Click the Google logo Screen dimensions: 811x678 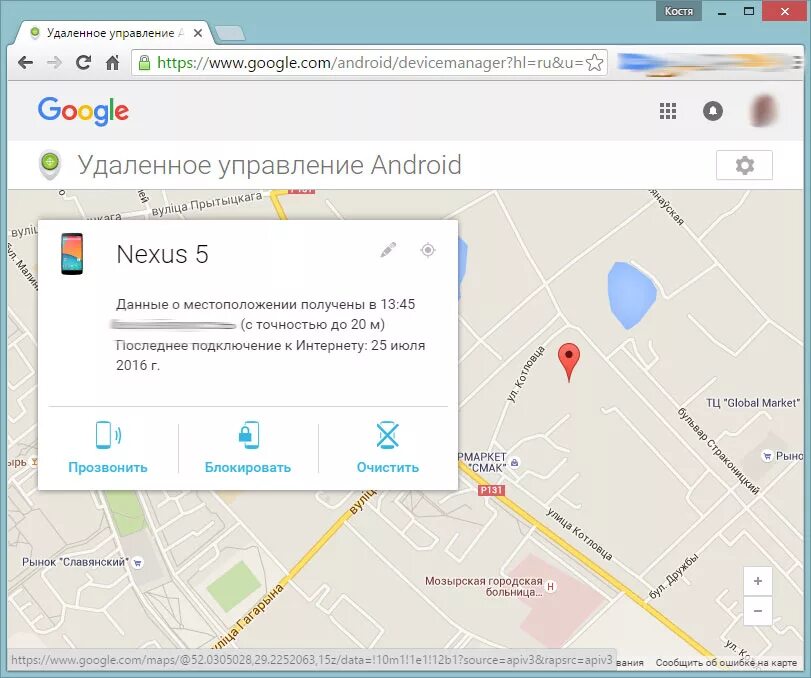coord(83,111)
